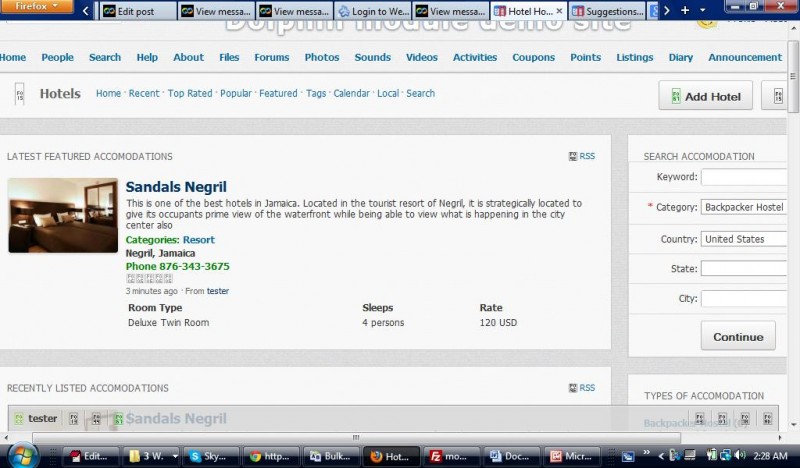Open the Activities menu item
The width and height of the screenshot is (800, 468).
[475, 57]
